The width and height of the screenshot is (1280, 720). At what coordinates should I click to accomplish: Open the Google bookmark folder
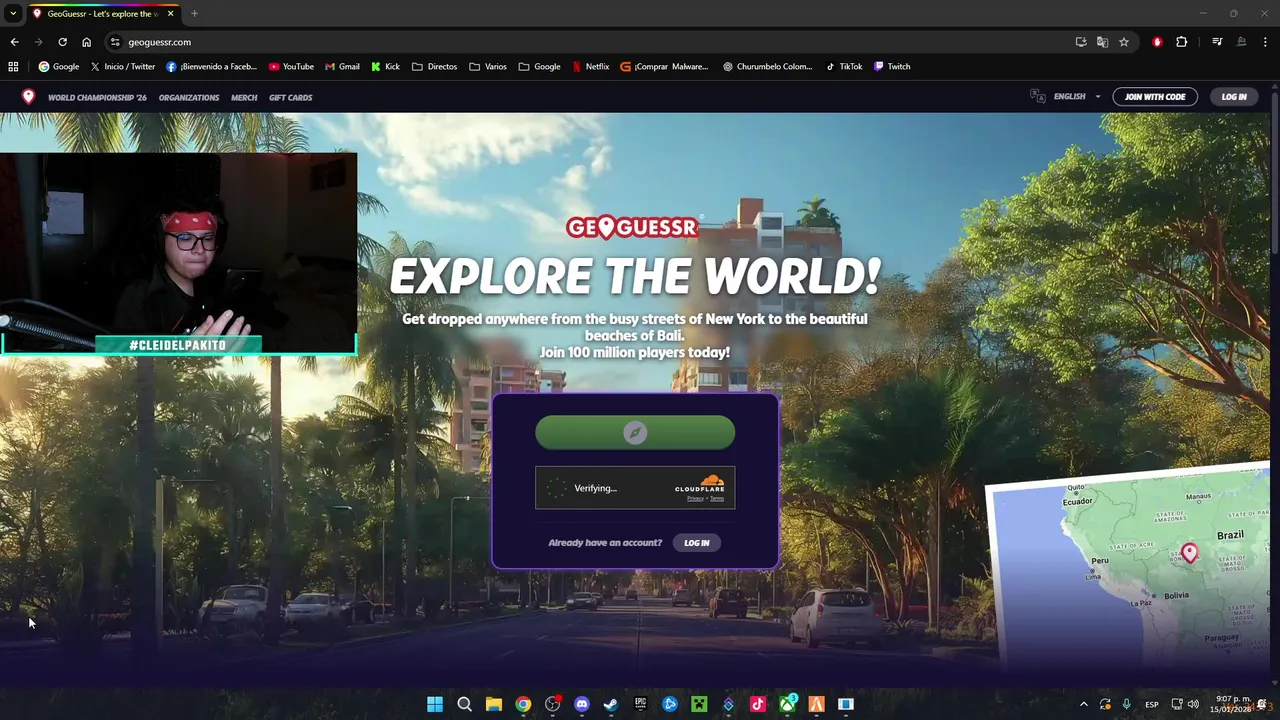tap(540, 67)
